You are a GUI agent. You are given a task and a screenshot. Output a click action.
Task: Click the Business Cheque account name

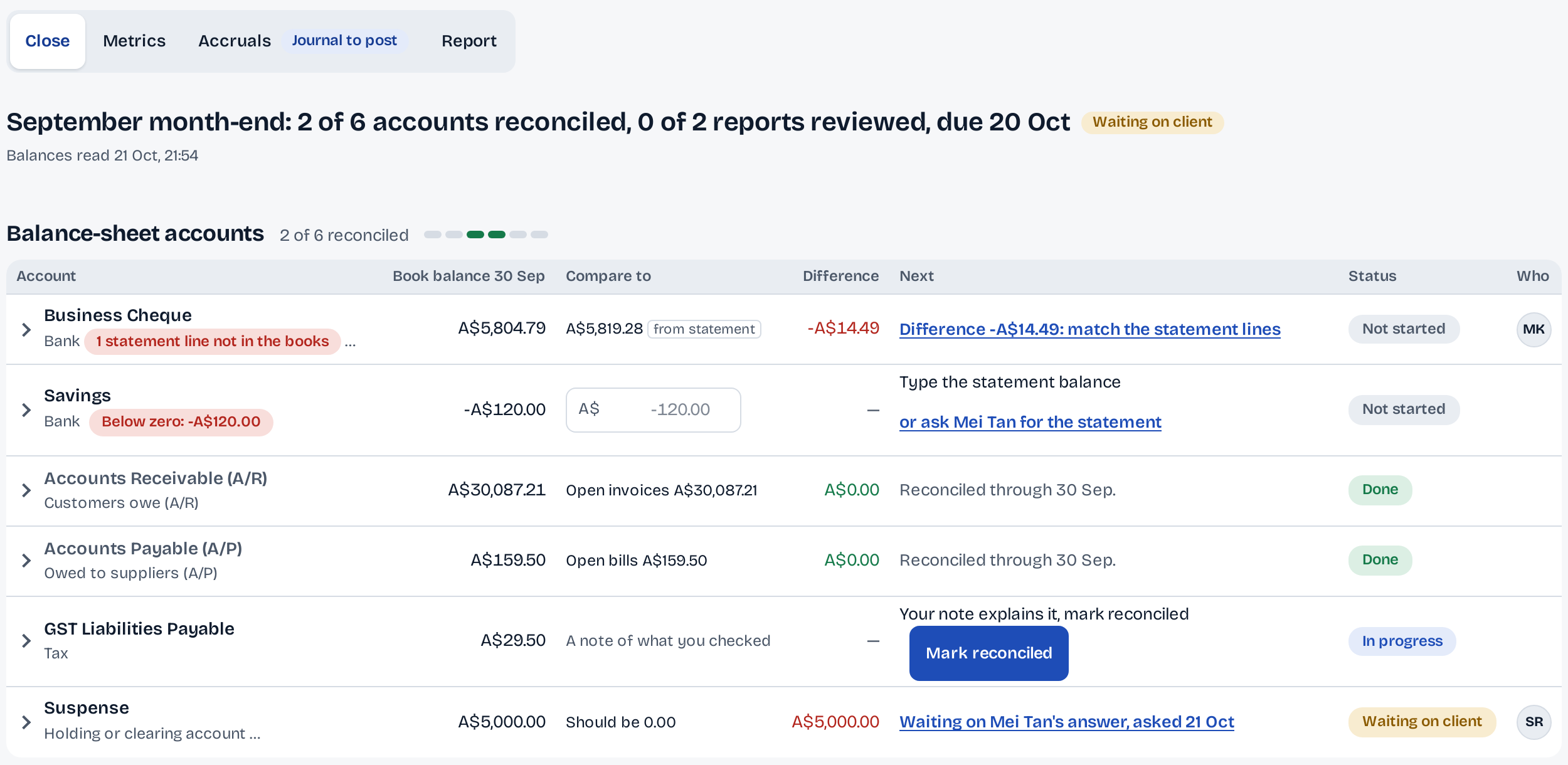point(118,315)
